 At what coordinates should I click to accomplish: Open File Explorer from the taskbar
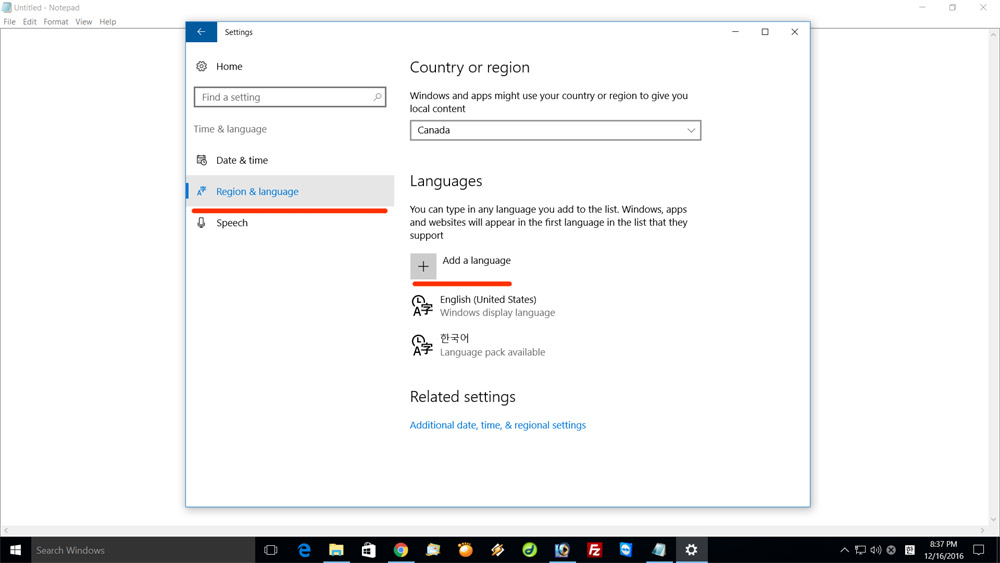pyautogui.click(x=336, y=550)
